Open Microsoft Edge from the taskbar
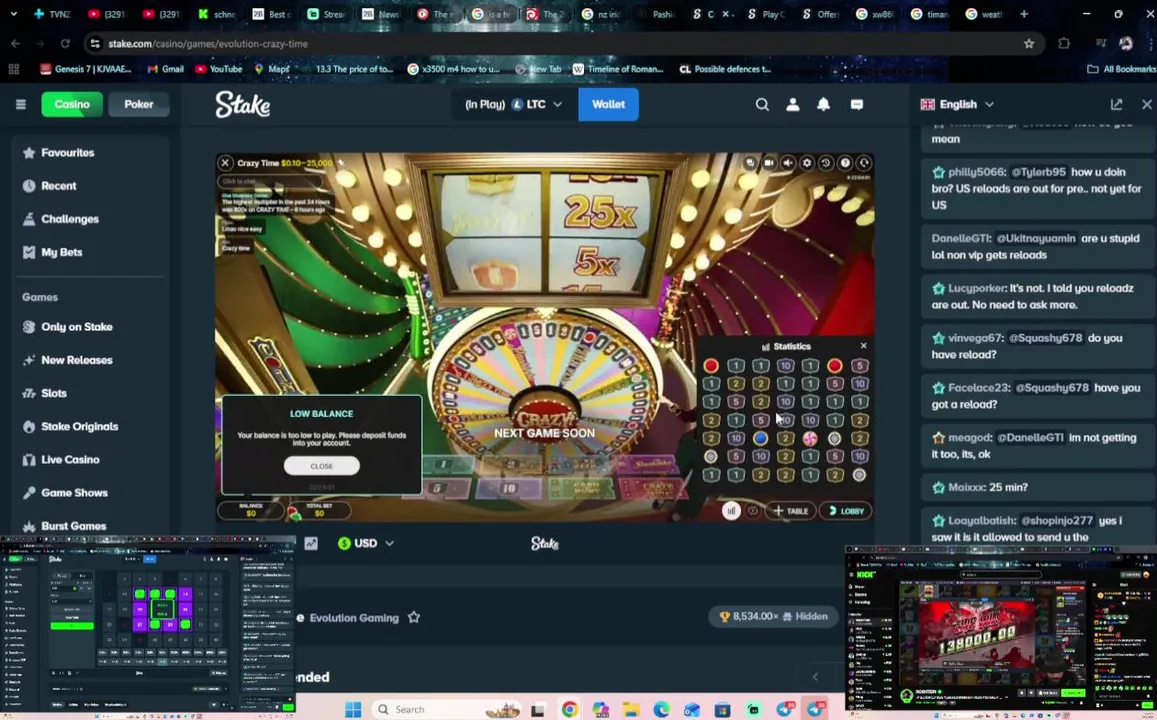1157x720 pixels. coord(661,710)
